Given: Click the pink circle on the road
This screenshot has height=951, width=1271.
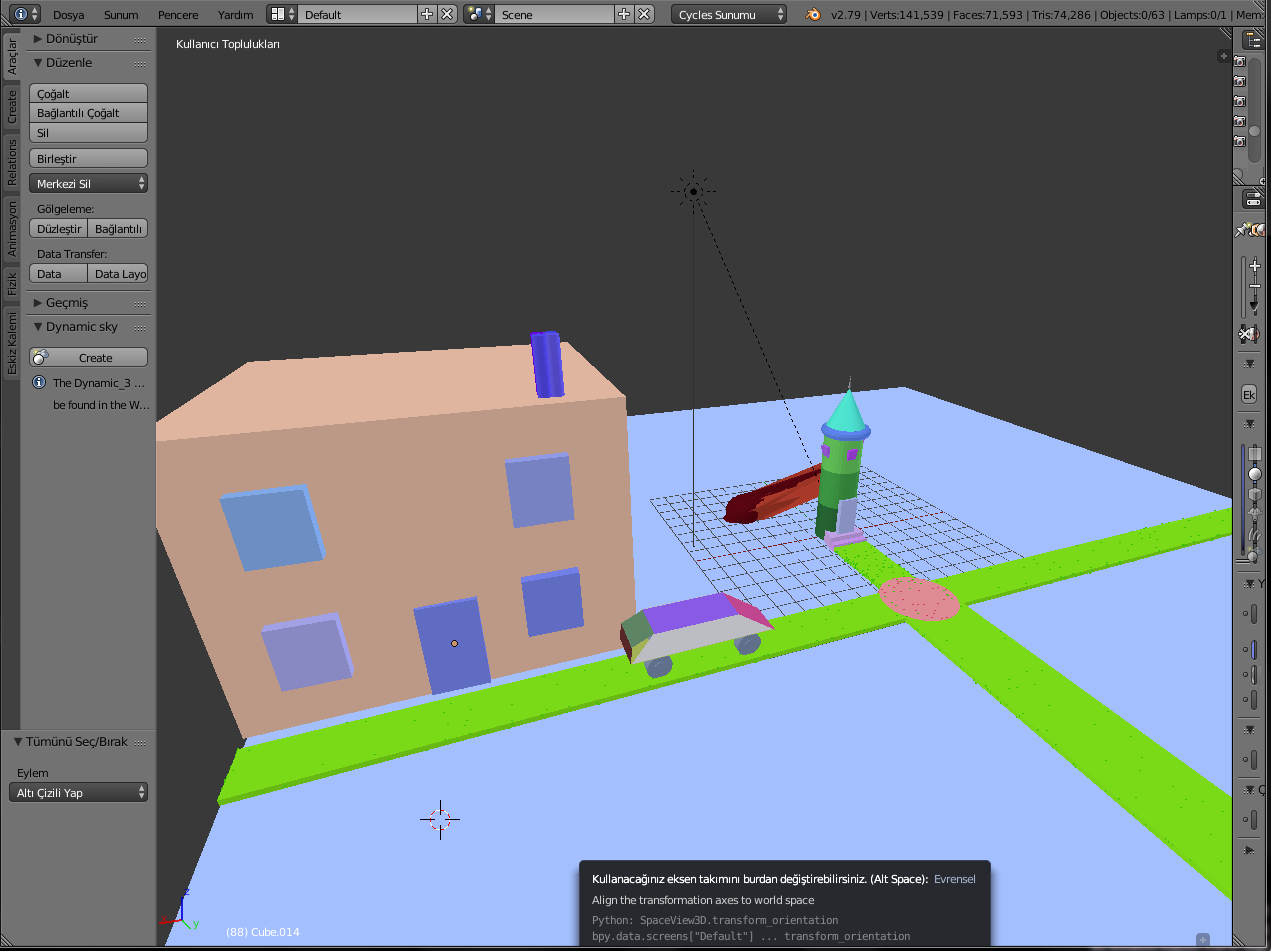Looking at the screenshot, I should (x=919, y=599).
